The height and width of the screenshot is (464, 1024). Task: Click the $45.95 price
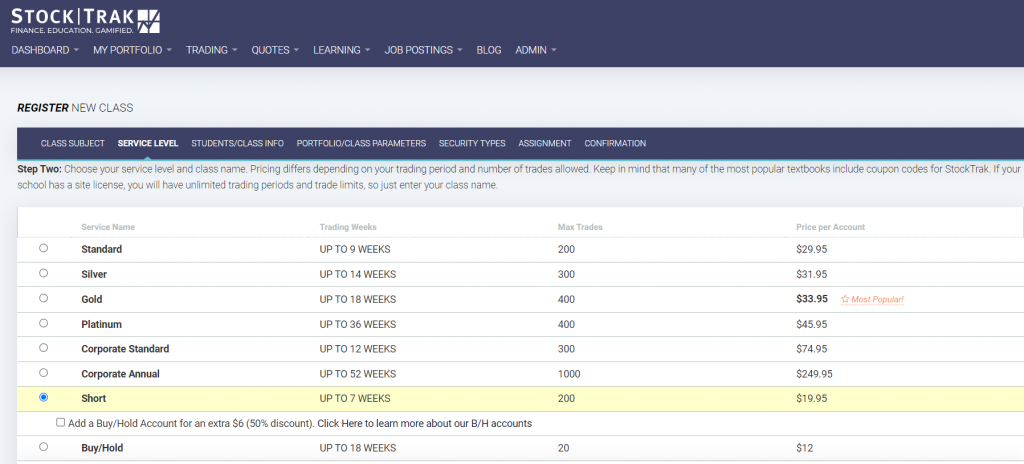812,324
